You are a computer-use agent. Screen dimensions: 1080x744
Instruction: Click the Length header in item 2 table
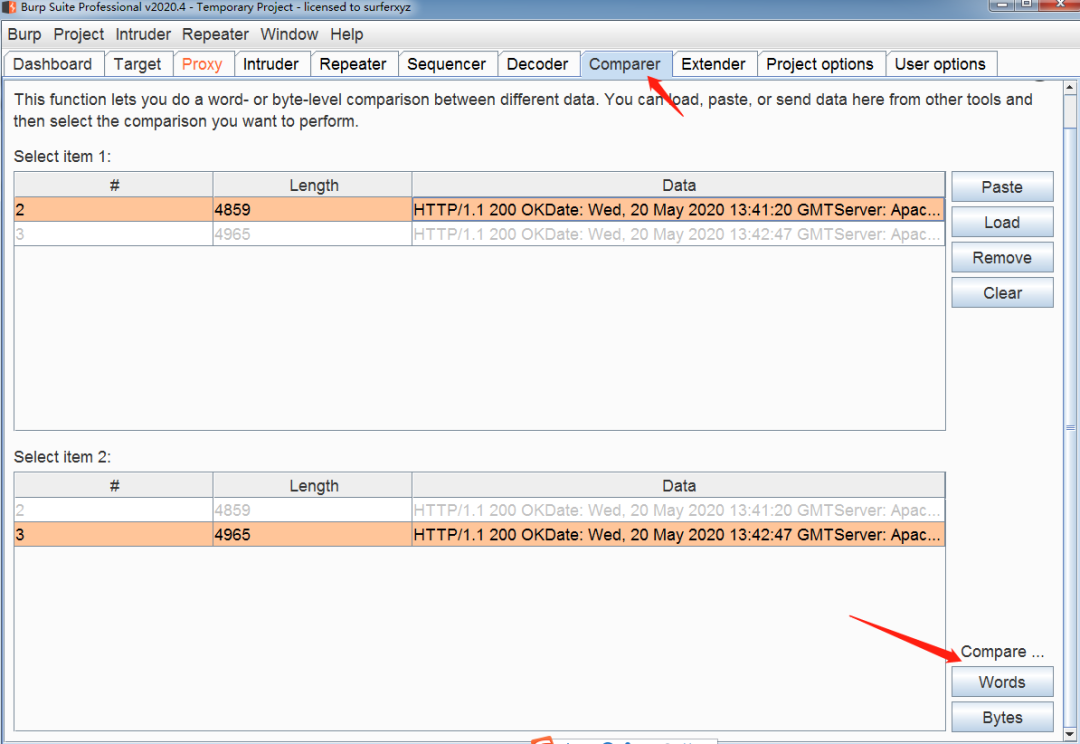pyautogui.click(x=313, y=485)
